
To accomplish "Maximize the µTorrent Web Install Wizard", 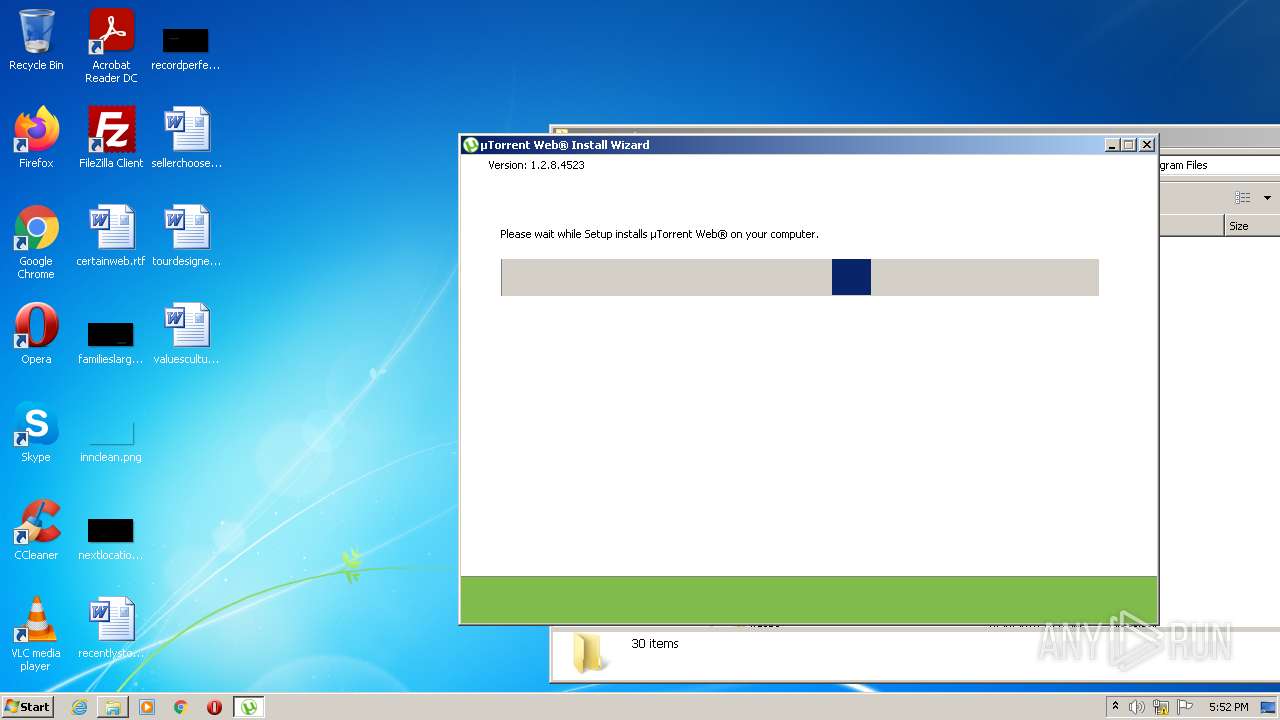I will tap(1129, 145).
